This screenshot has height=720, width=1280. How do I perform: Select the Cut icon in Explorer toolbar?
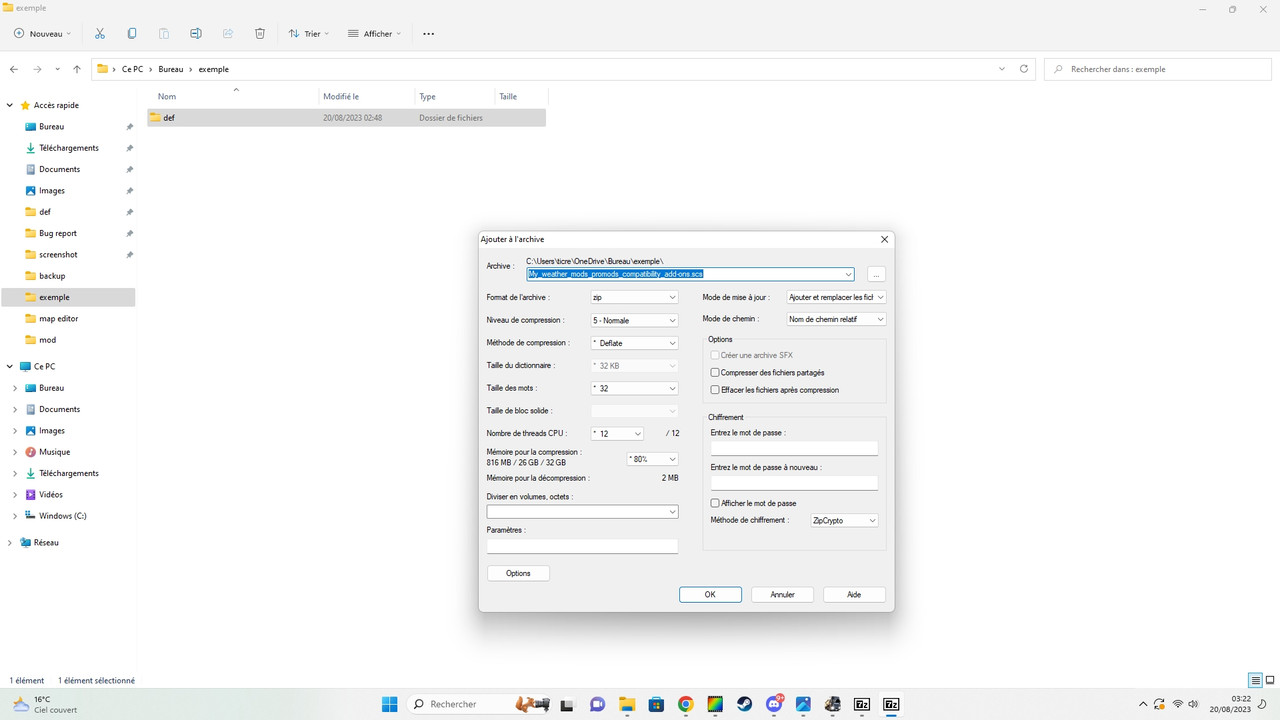(x=100, y=33)
